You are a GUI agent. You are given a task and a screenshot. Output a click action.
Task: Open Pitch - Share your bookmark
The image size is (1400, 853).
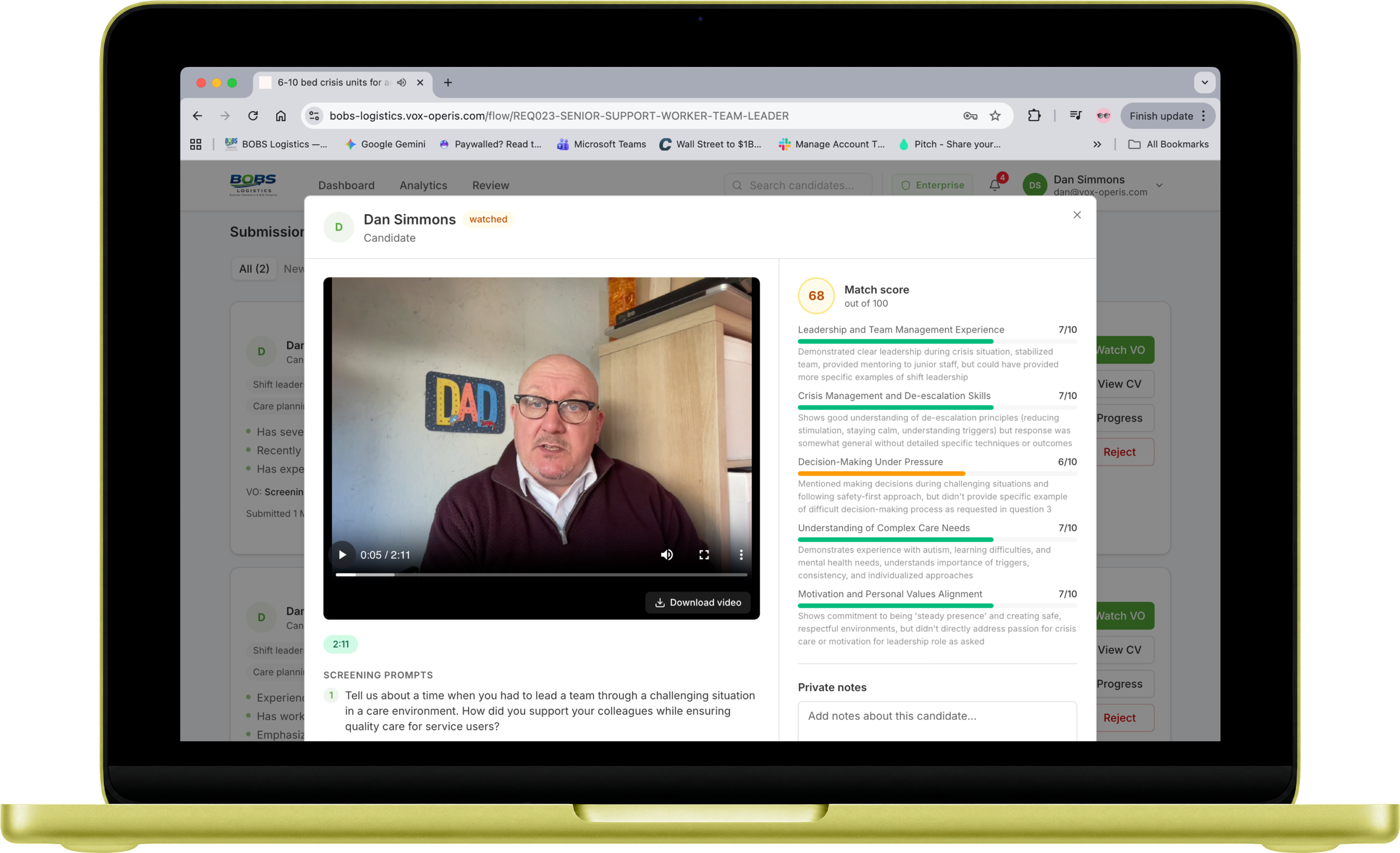tap(950, 144)
